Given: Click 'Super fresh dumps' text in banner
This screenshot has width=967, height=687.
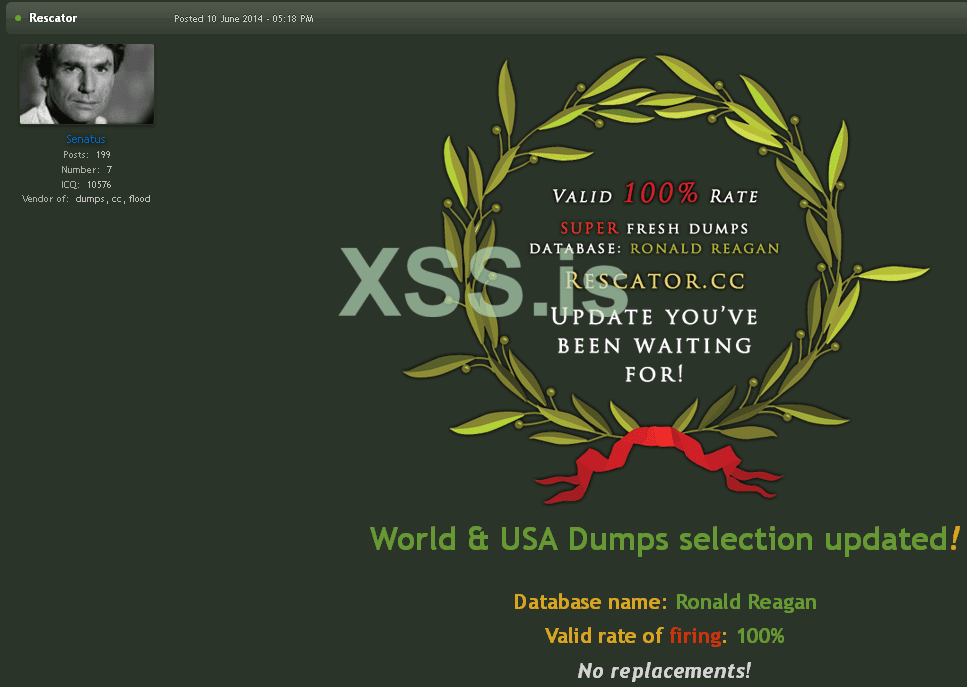Looking at the screenshot, I should 654,228.
